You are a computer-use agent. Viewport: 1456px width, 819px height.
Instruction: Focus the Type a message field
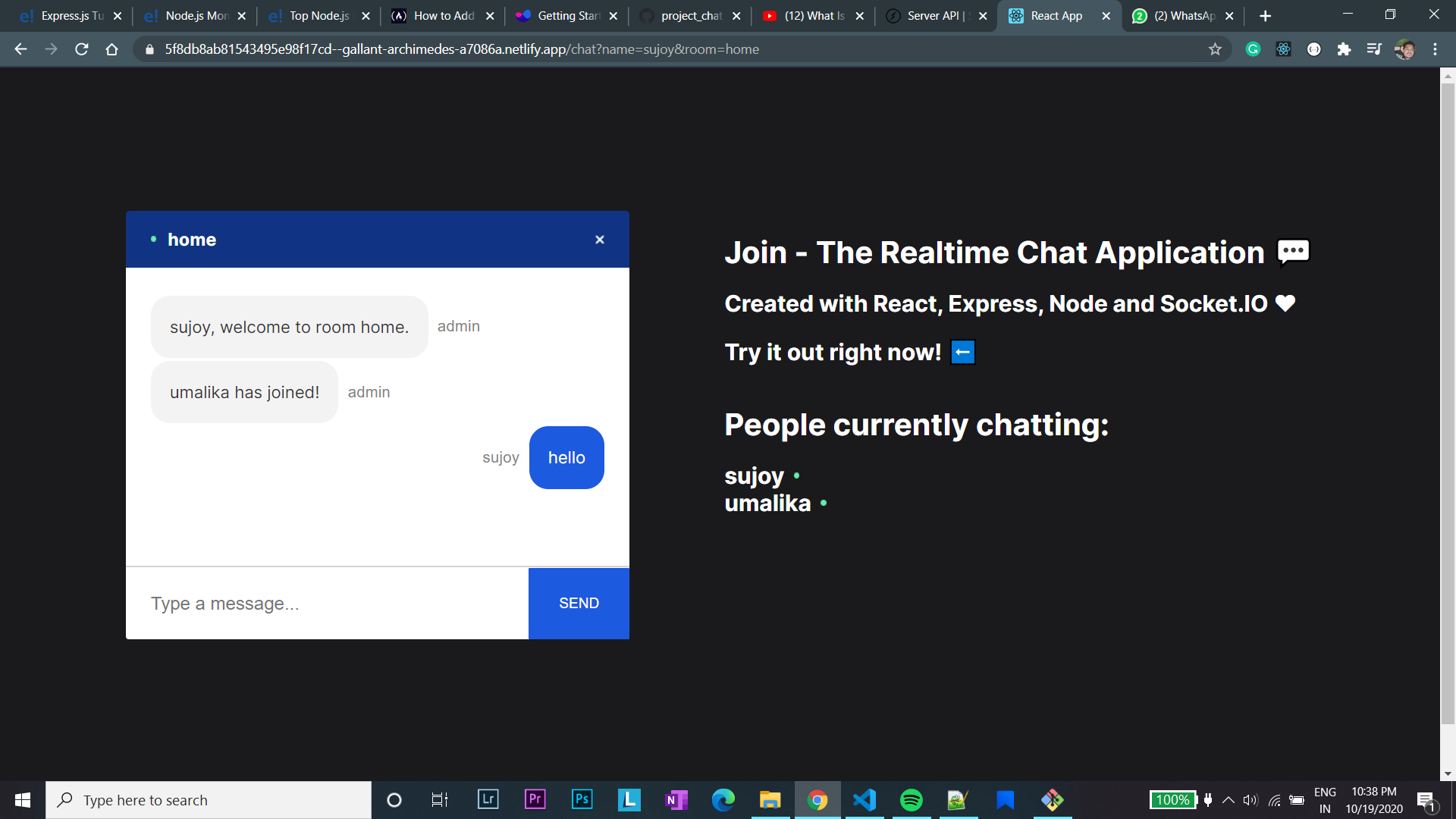[326, 604]
